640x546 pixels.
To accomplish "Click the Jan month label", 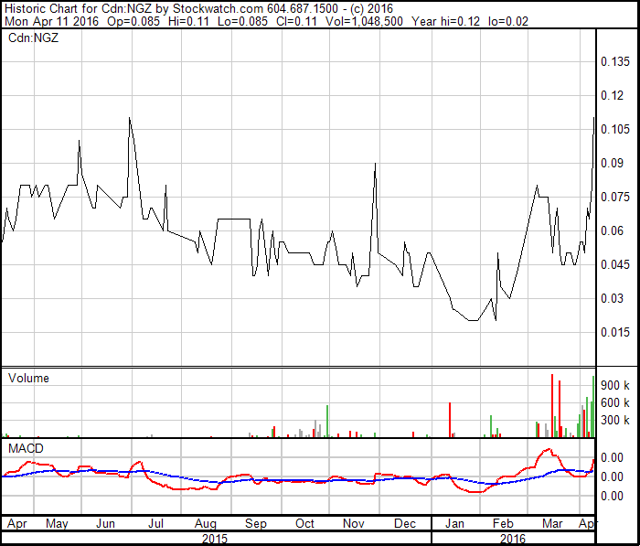I will click(x=454, y=524).
